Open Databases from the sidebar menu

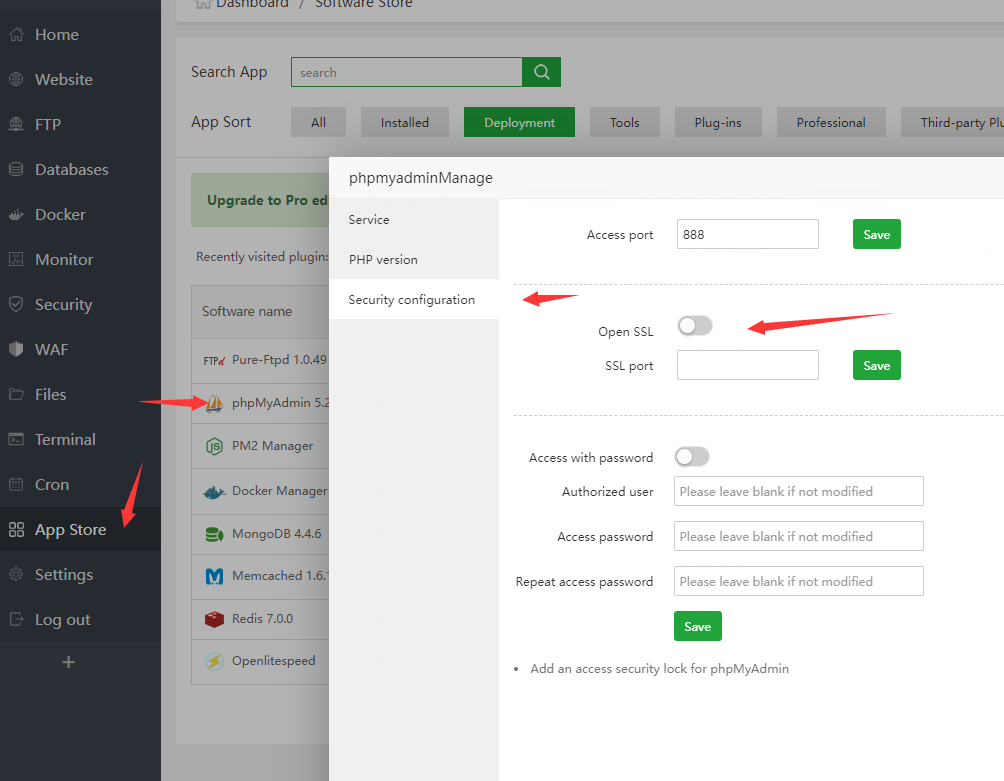(x=71, y=169)
